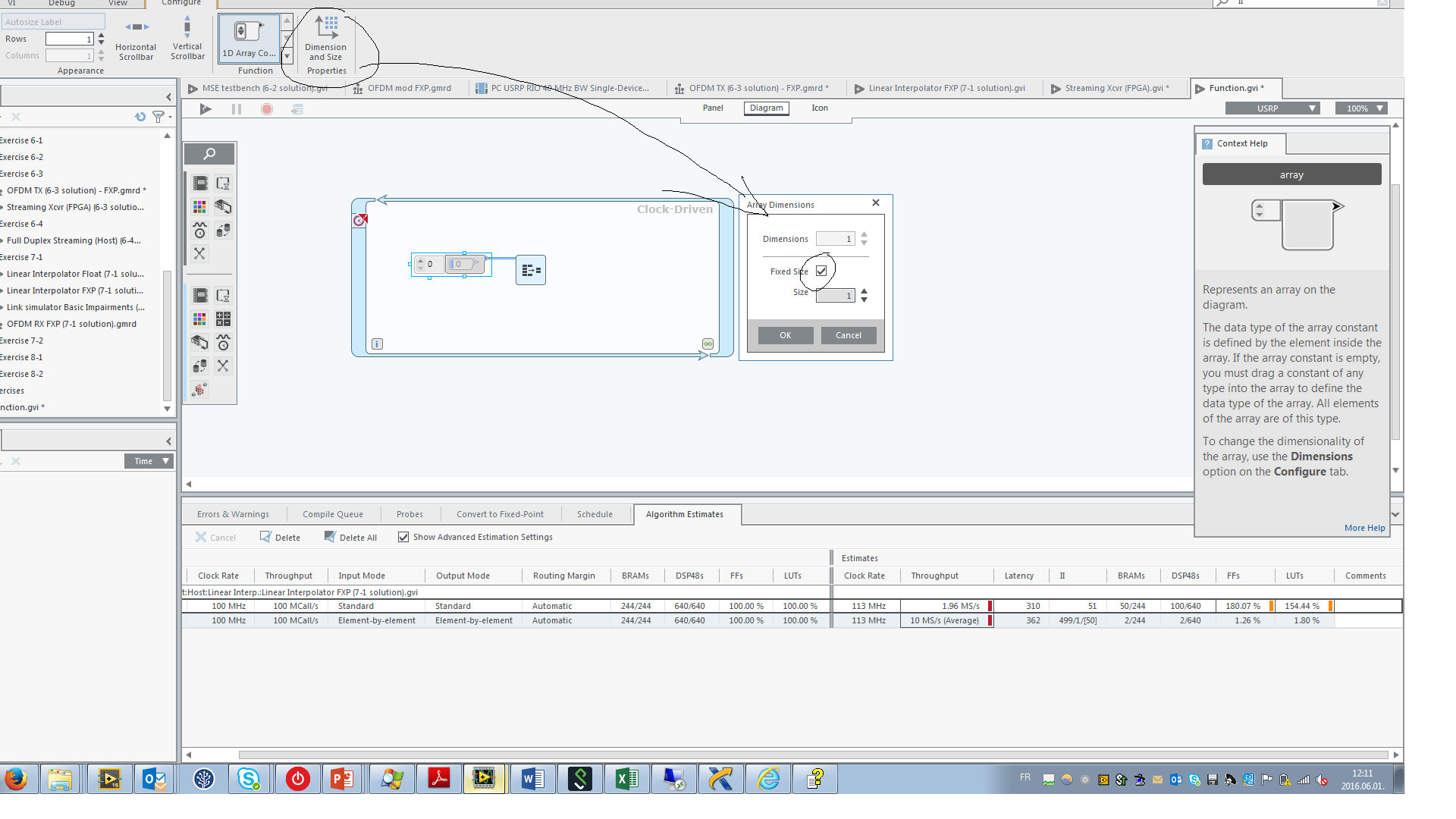This screenshot has width=1456, height=819.
Task: Collapse the project pane with arrow
Action: (168, 97)
